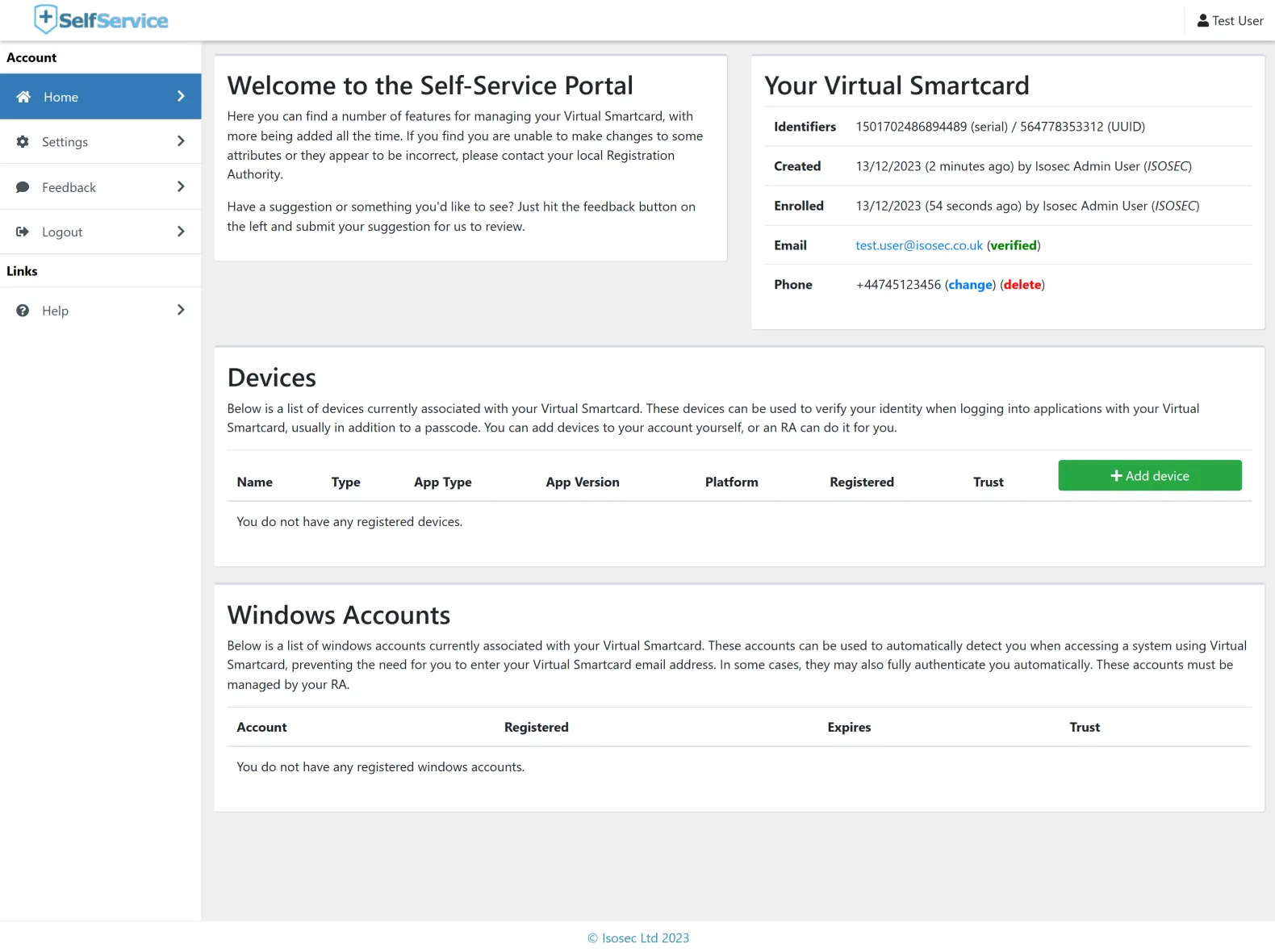Click the SelfService shield logo

(x=46, y=19)
